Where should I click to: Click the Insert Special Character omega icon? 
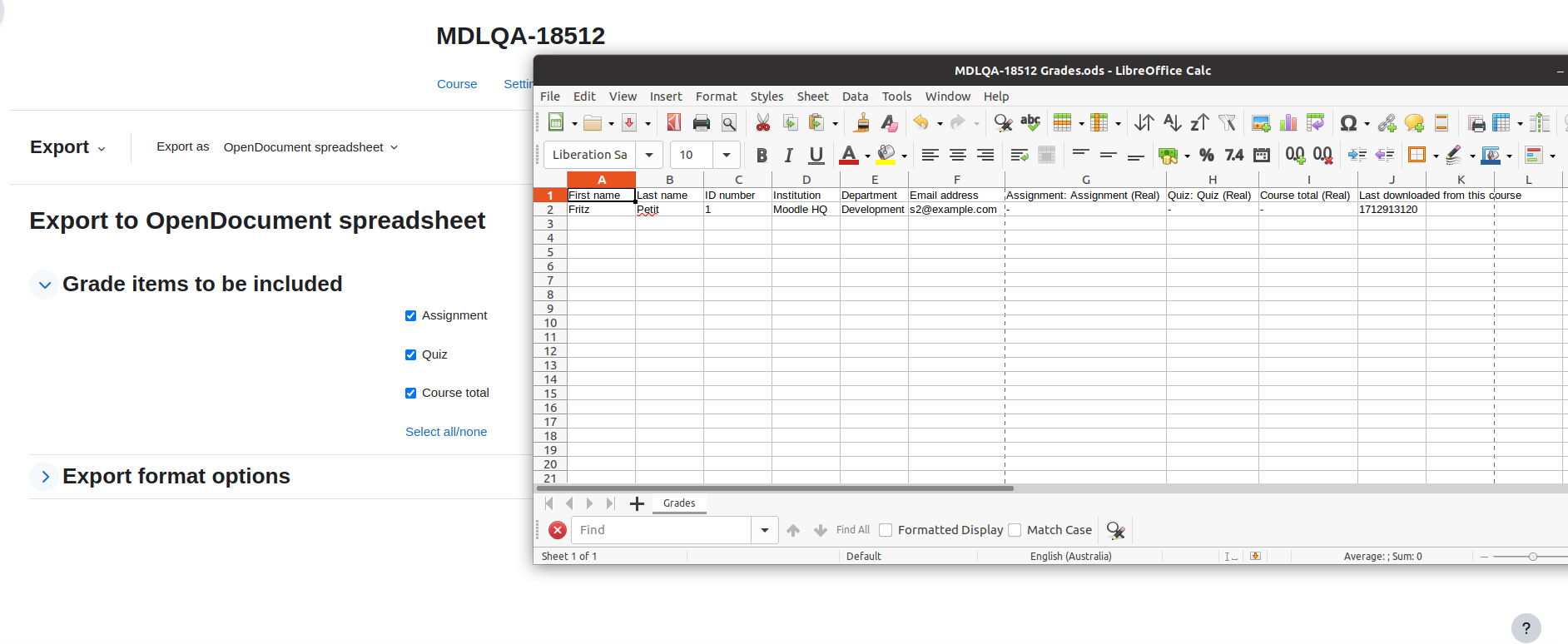point(1349,123)
